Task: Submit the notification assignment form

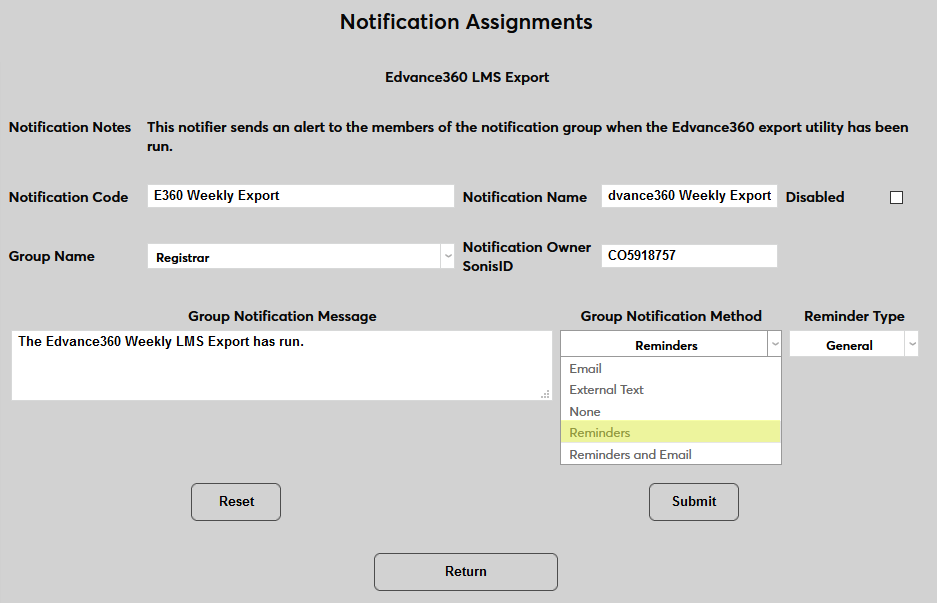Action: point(694,501)
